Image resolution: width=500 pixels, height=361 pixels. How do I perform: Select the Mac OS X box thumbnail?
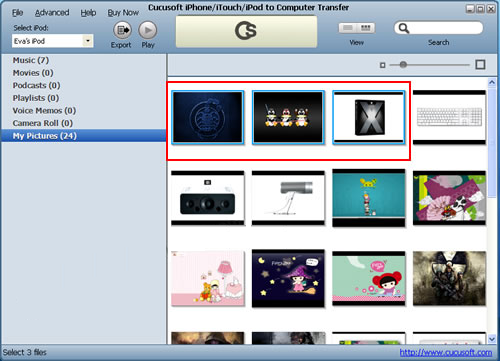(x=369, y=117)
